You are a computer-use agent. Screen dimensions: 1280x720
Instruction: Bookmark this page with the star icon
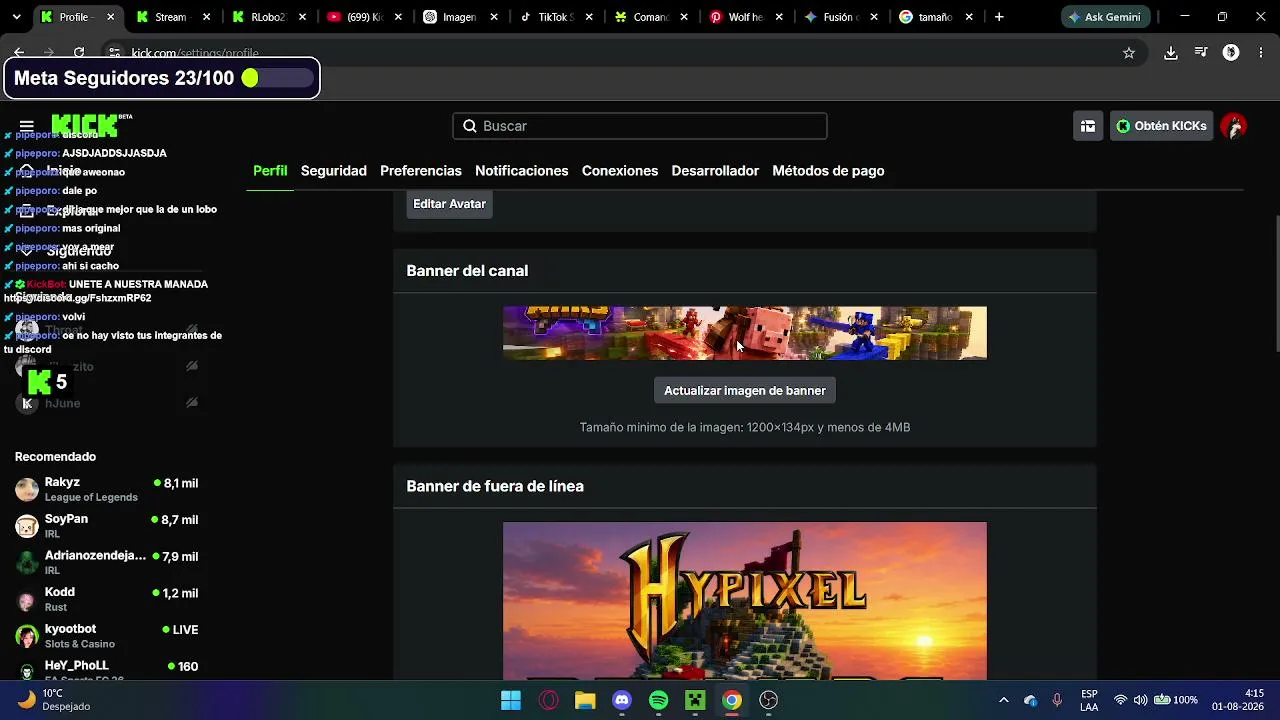pyautogui.click(x=1129, y=53)
